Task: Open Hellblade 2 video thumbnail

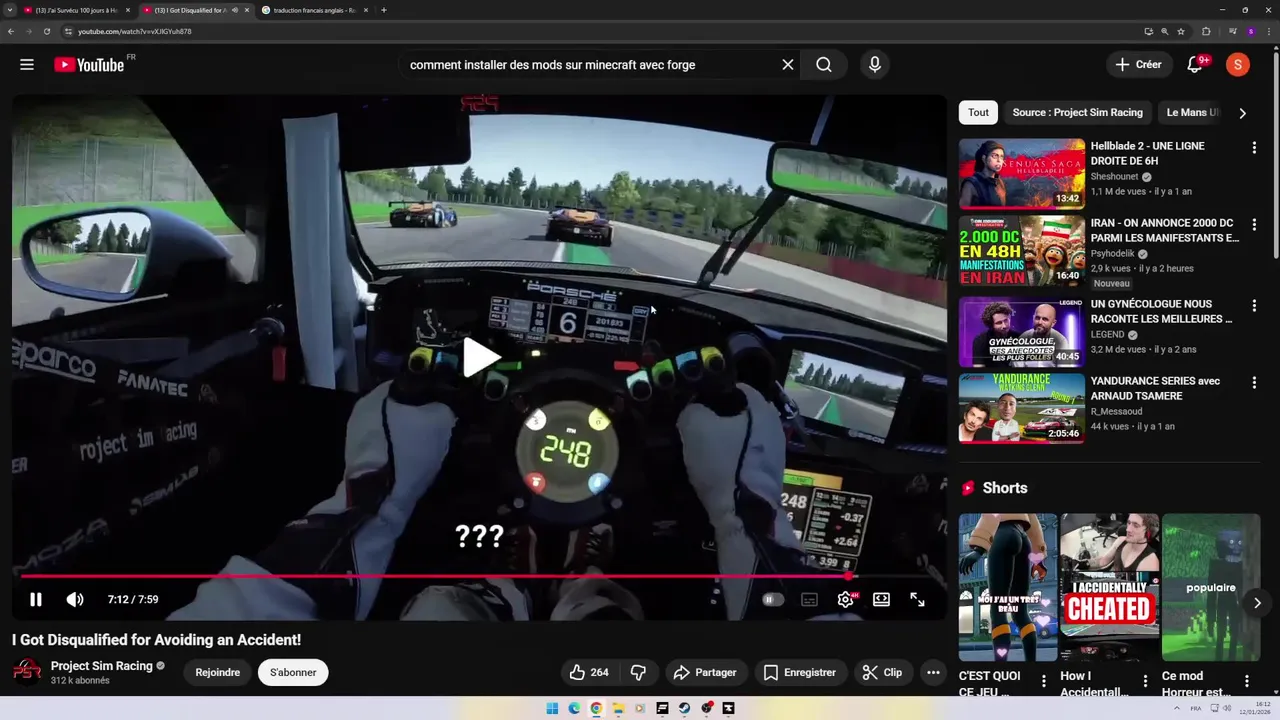Action: click(x=1022, y=174)
